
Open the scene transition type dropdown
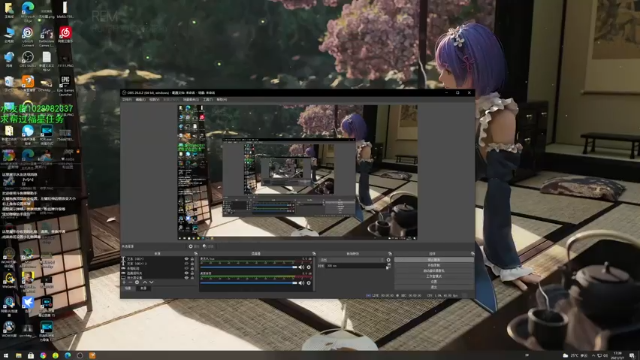pyautogui.click(x=352, y=260)
